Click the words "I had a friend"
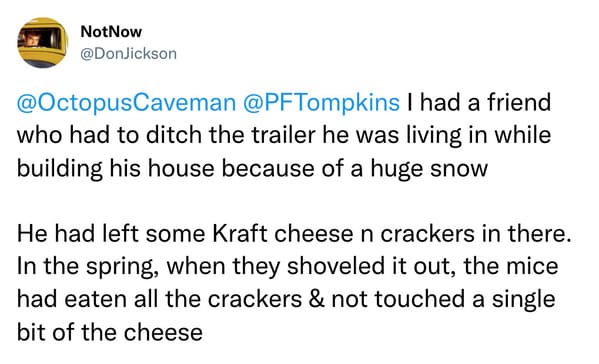The width and height of the screenshot is (599, 364). click(x=479, y=103)
